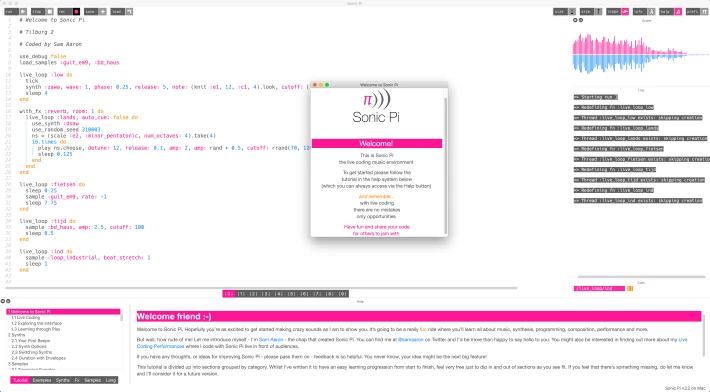Open preferences with the pi icon
The image size is (710, 392).
coord(705,12)
